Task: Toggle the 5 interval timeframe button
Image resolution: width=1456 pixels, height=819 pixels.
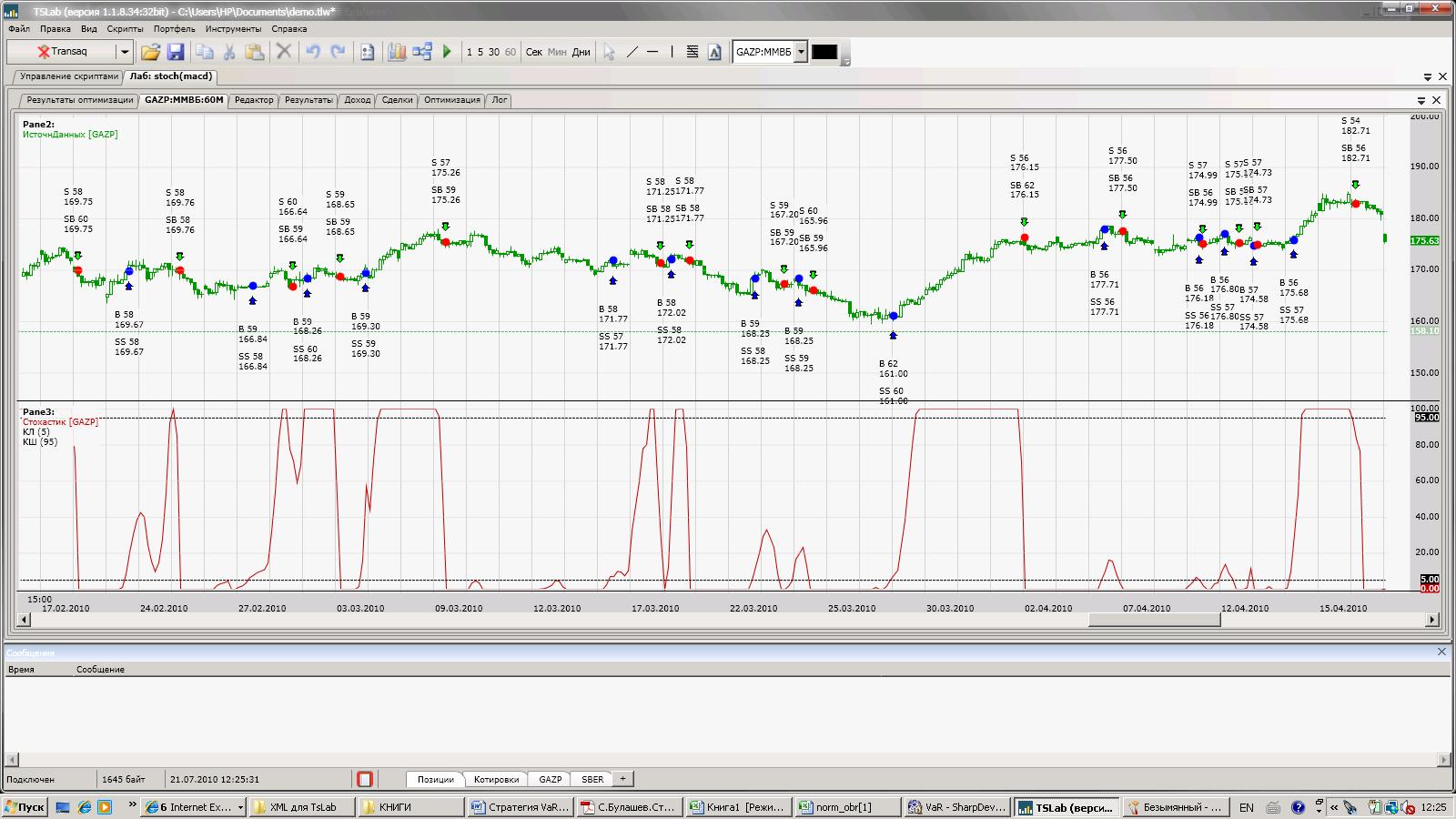Action: point(480,52)
